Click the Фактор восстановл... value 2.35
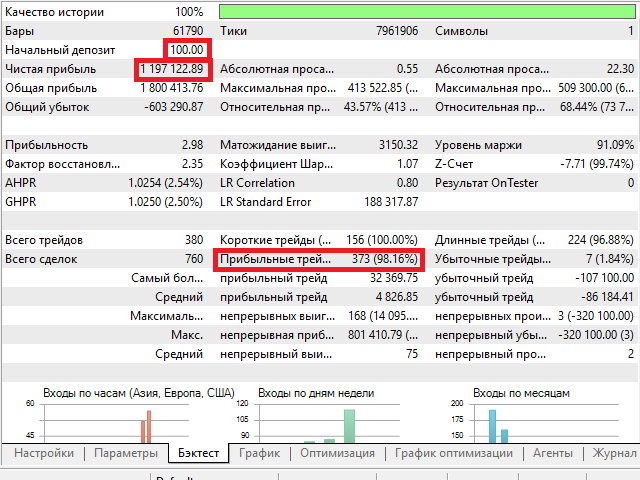This screenshot has height=480, width=640. click(x=192, y=164)
